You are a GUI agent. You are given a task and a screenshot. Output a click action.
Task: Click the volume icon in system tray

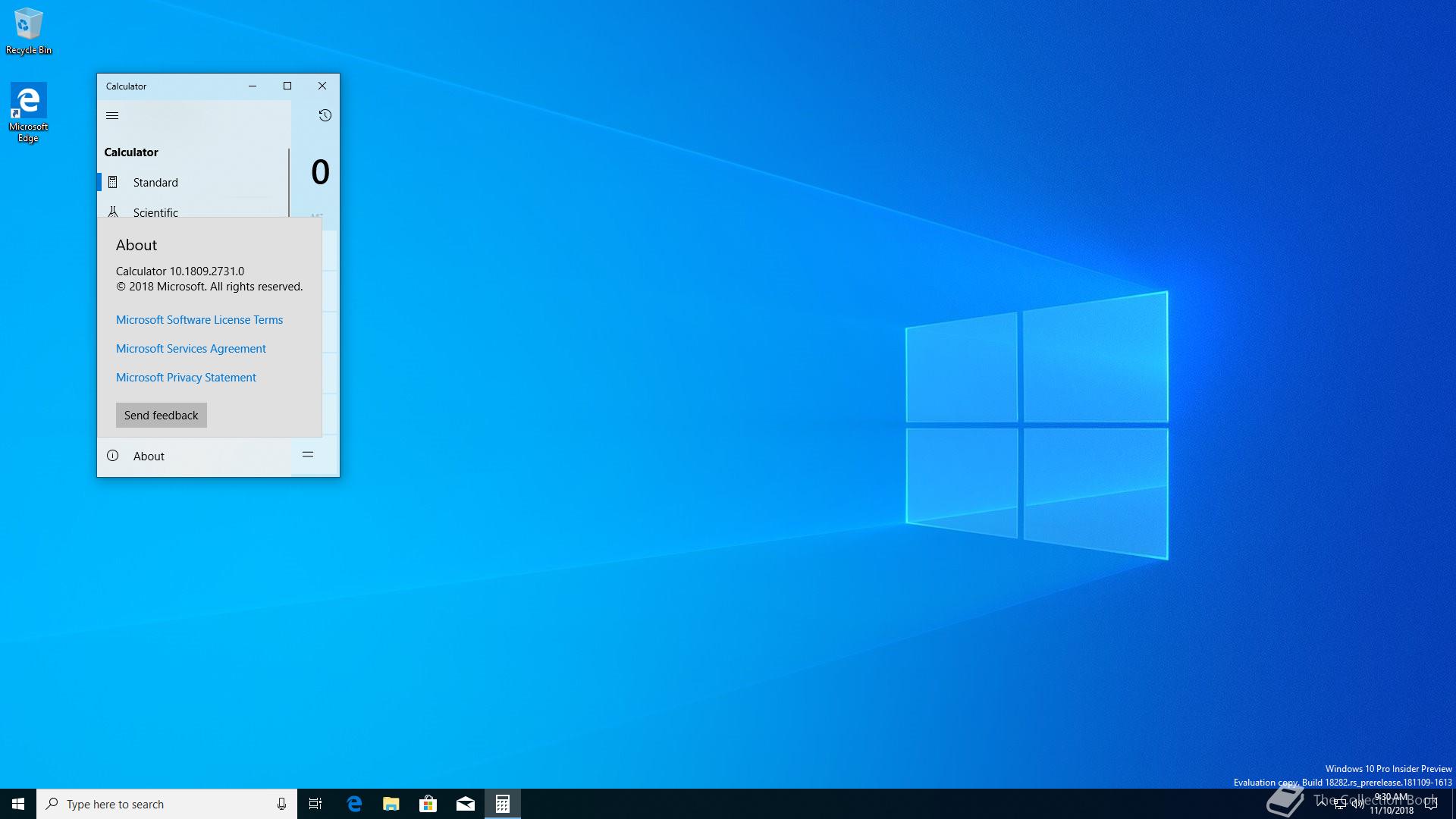pyautogui.click(x=1358, y=804)
